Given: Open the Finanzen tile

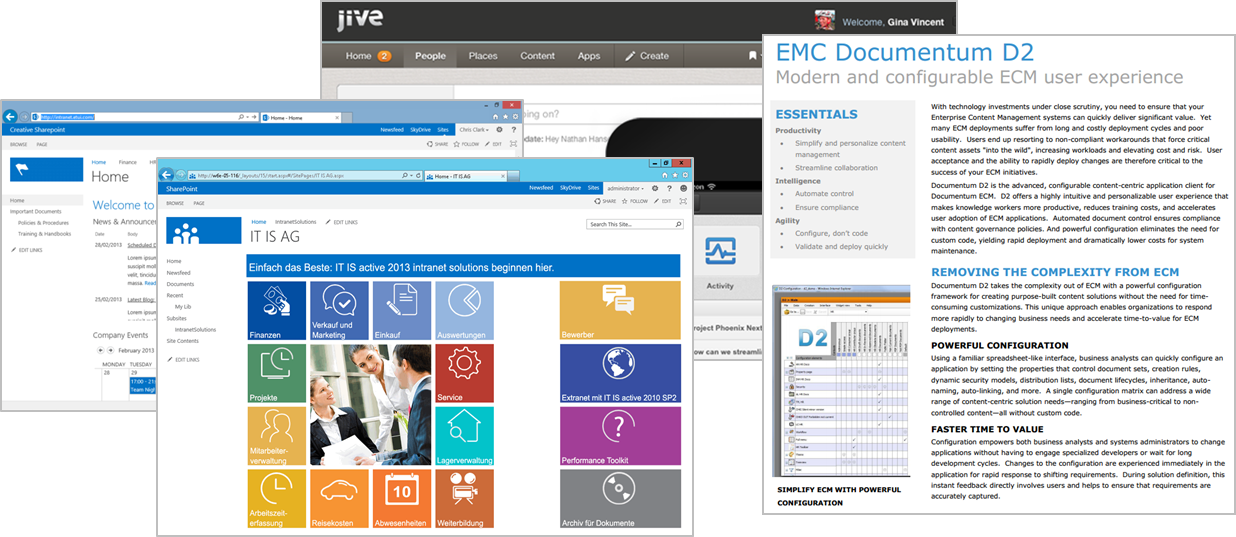Looking at the screenshot, I should [x=277, y=310].
